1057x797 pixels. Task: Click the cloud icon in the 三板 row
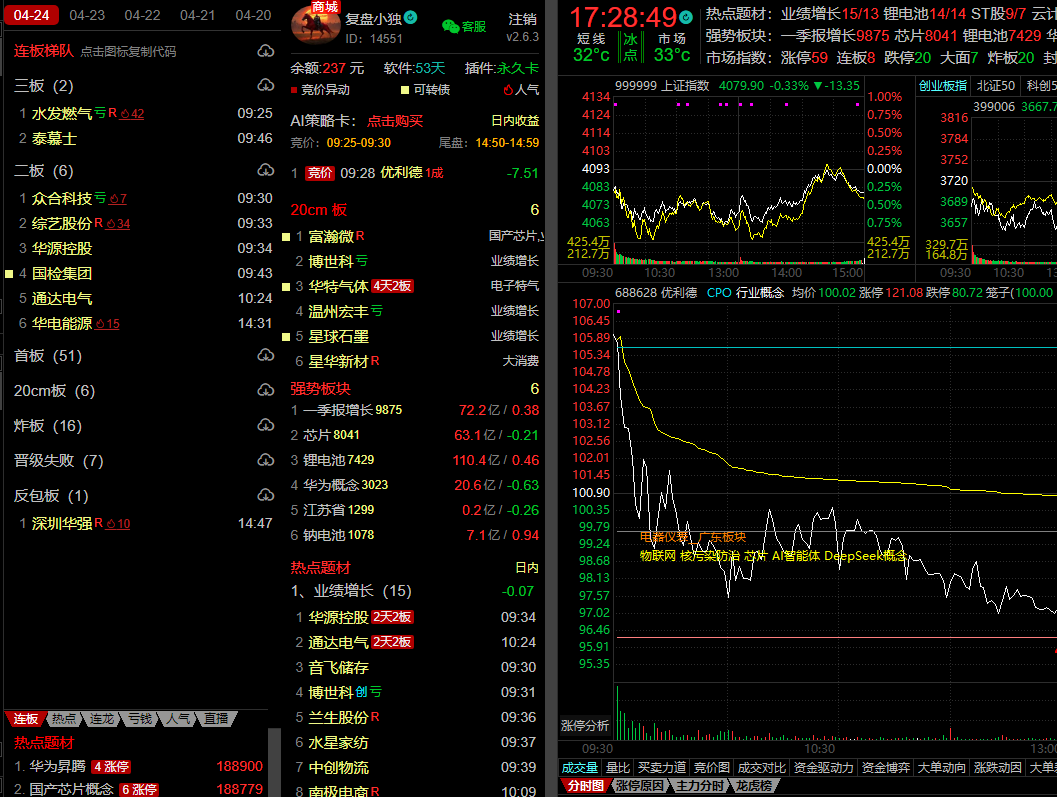(265, 86)
